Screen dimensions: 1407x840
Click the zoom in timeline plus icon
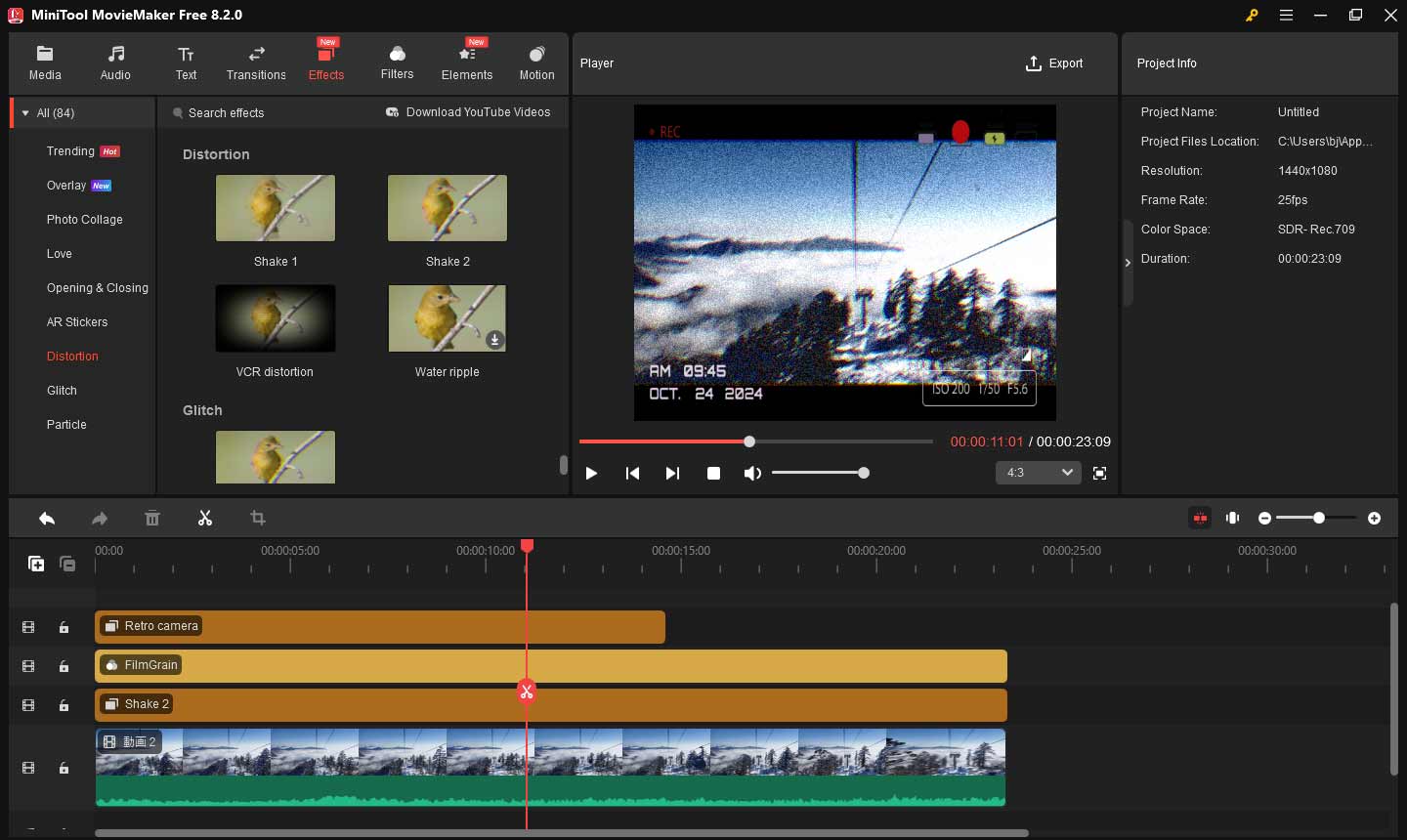pos(1374,518)
